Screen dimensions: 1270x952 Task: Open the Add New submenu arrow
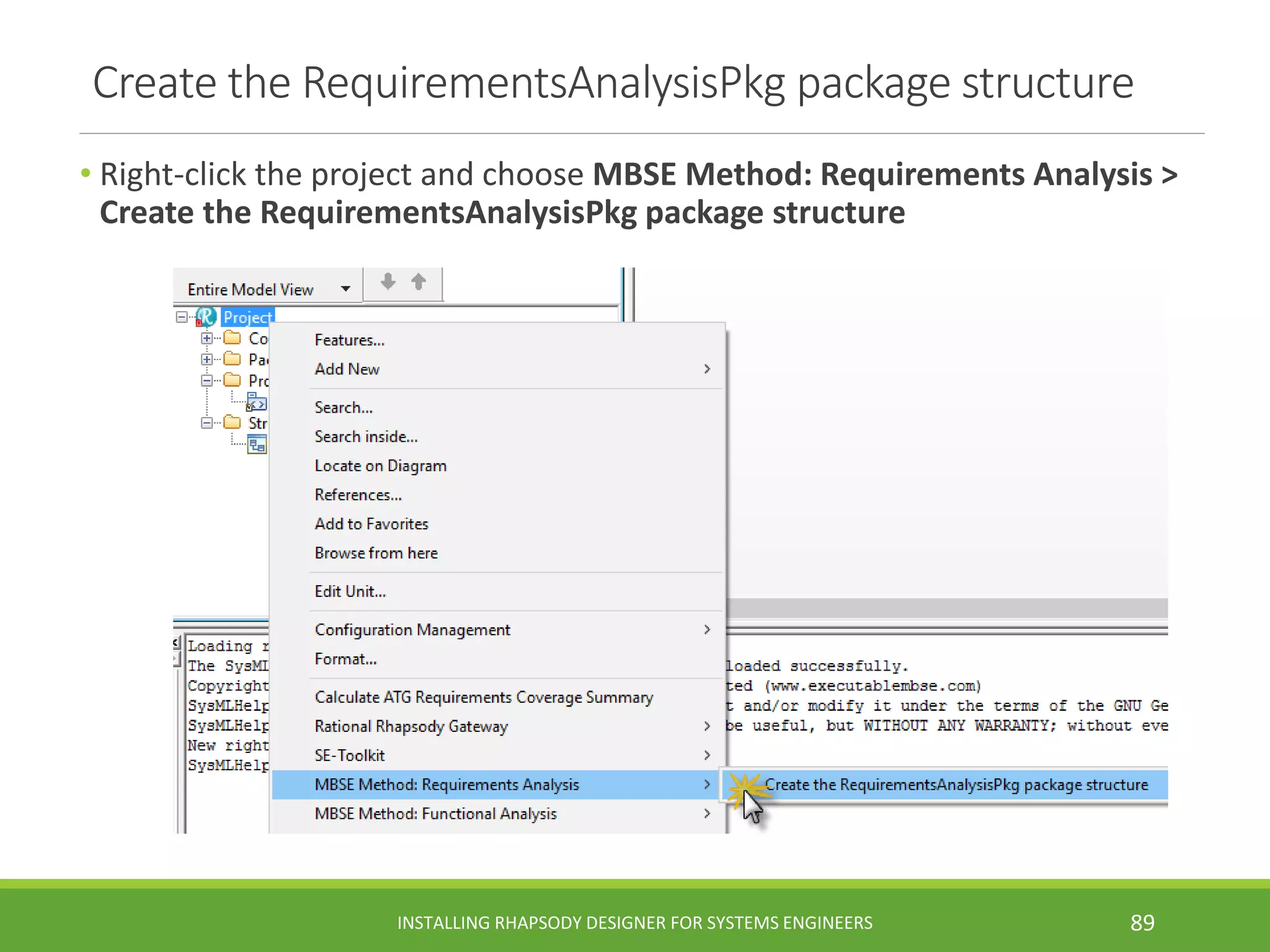click(707, 369)
